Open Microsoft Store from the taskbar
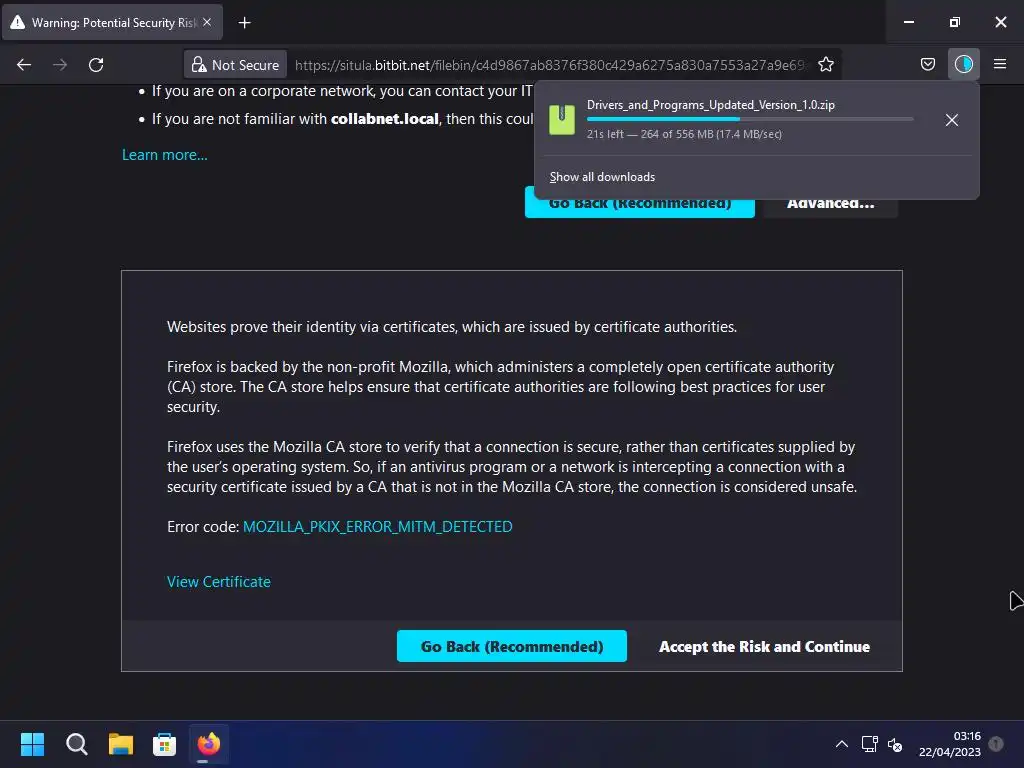Viewport: 1024px width, 768px height. click(x=165, y=744)
